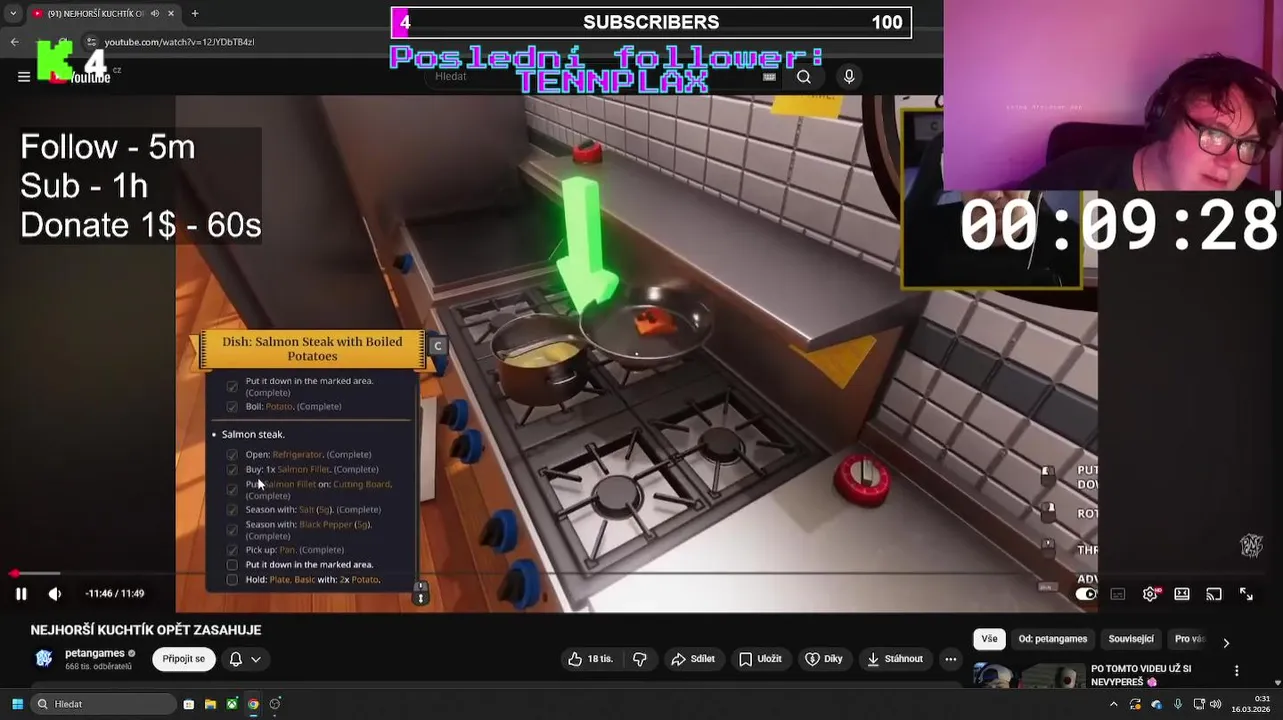This screenshot has height=720, width=1283.
Task: Go back in the browser
Action: coord(15,42)
